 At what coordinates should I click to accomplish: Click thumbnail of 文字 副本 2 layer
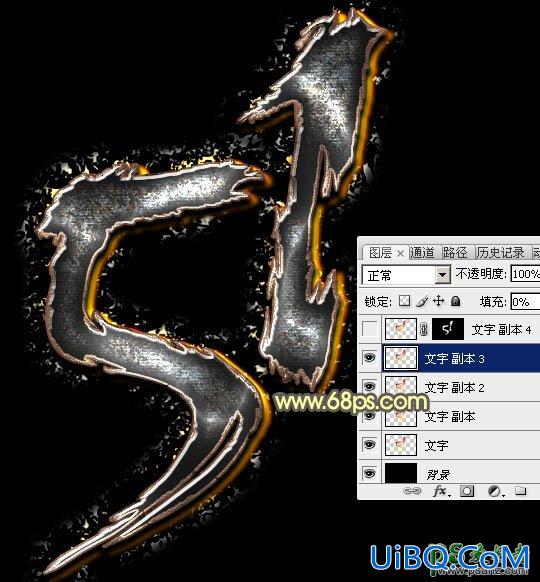pos(401,387)
